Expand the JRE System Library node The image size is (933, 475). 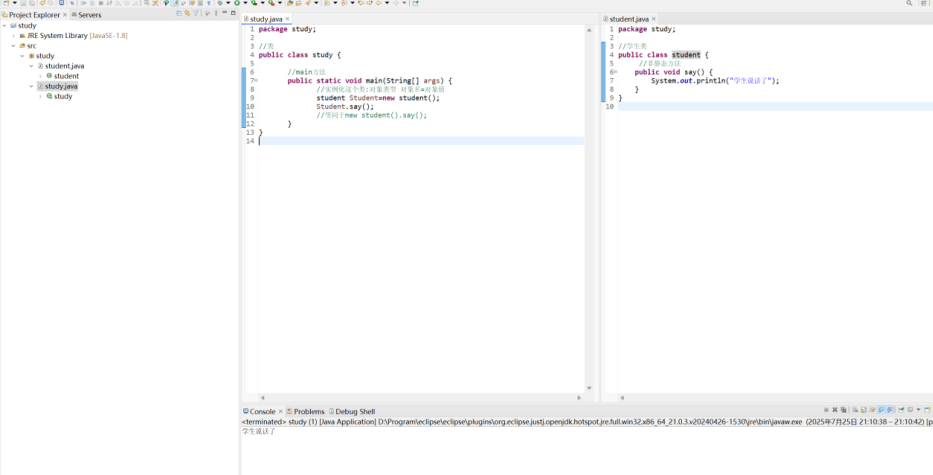tap(13, 36)
